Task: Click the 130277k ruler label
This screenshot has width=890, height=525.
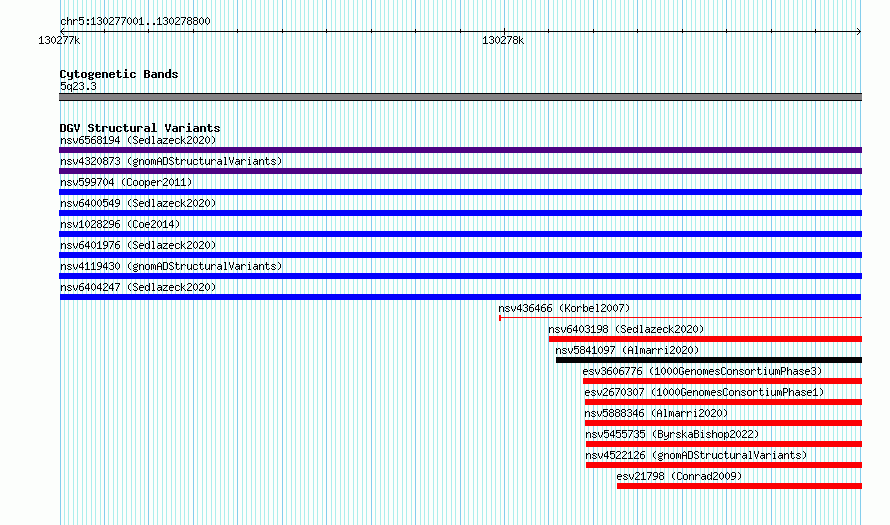Action: click(x=59, y=40)
